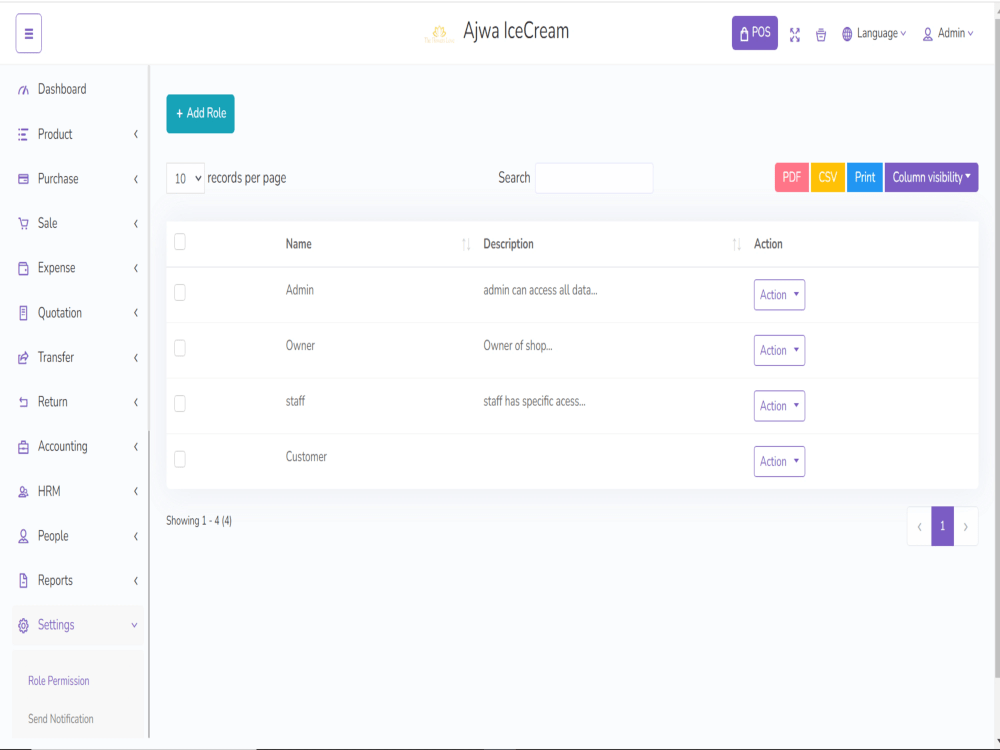1000x750 pixels.
Task: Open the Expense section icon
Action: click(22, 267)
